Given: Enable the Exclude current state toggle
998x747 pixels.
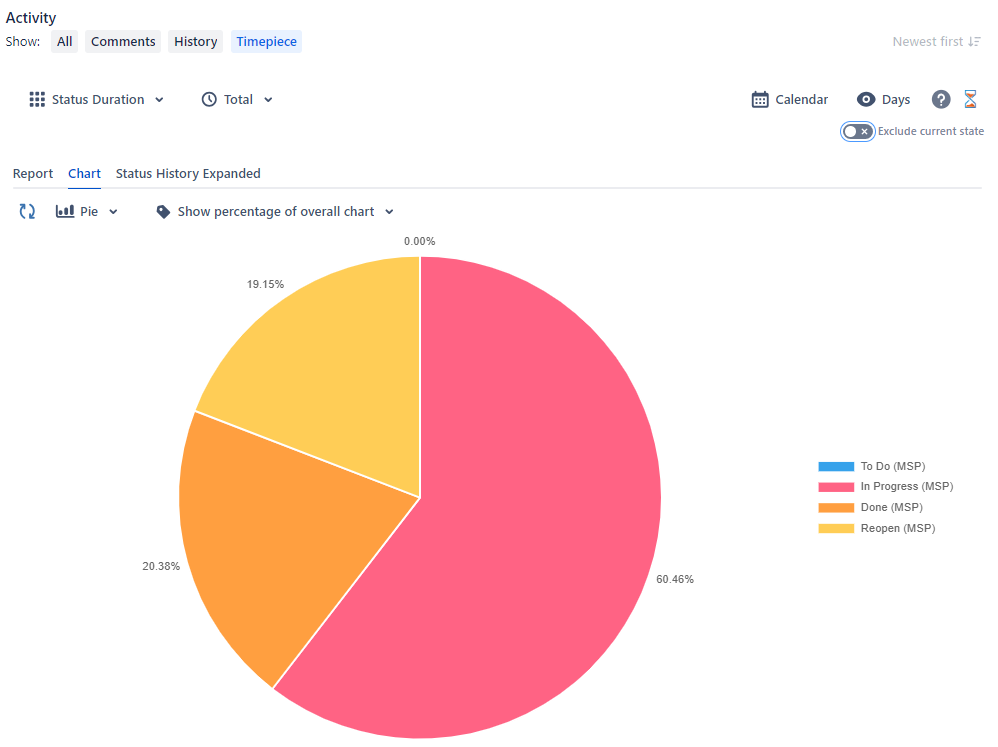Looking at the screenshot, I should 857,131.
